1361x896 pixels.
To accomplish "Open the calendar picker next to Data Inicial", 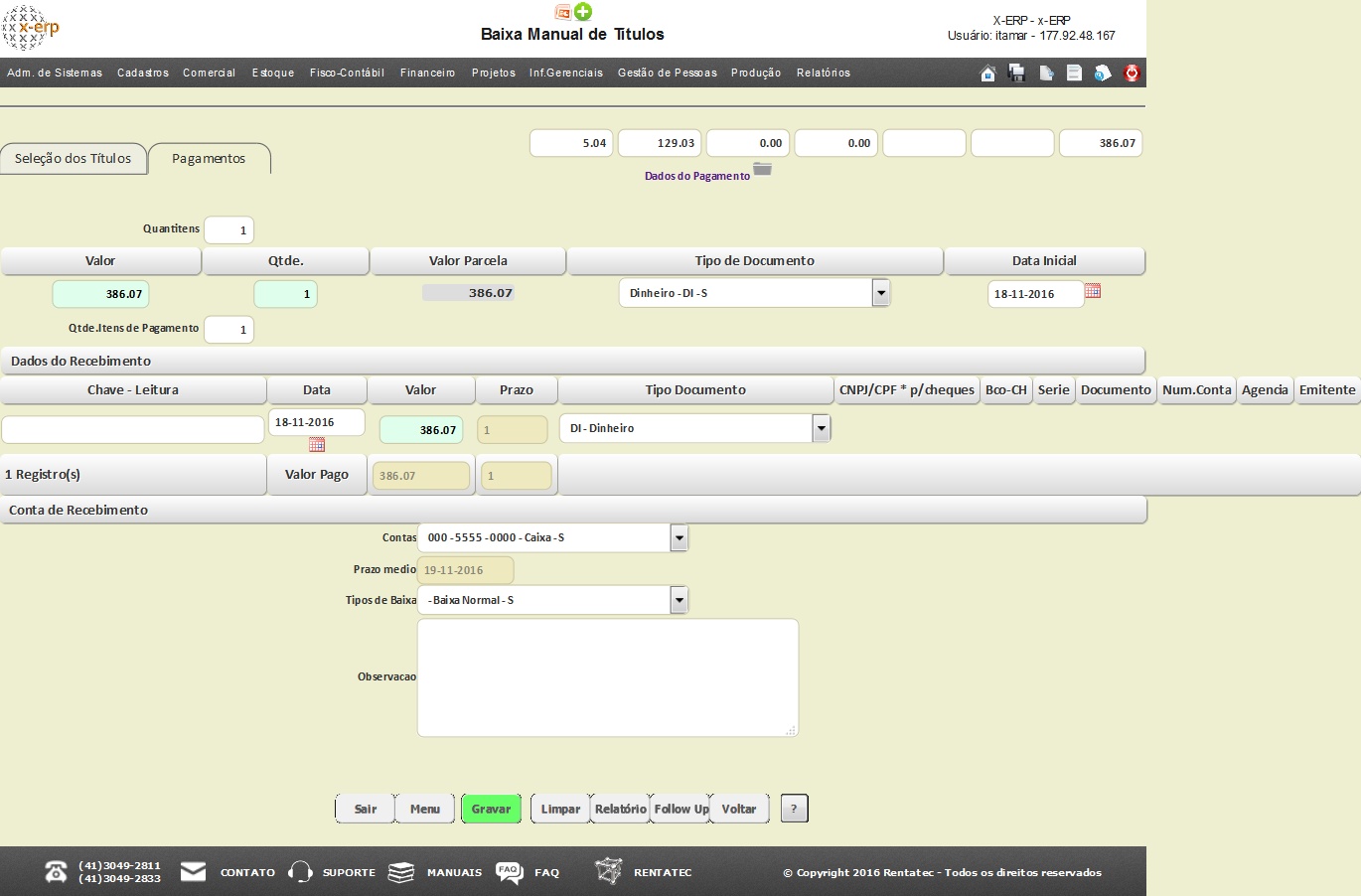I will point(1093,291).
